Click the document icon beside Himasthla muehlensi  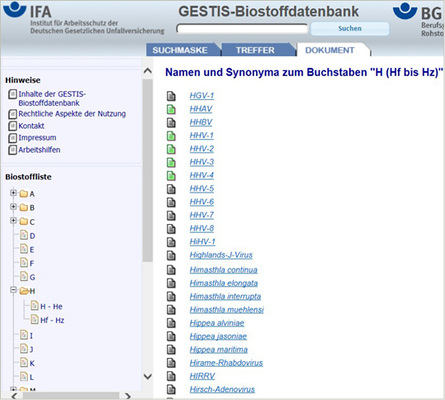tap(171, 310)
